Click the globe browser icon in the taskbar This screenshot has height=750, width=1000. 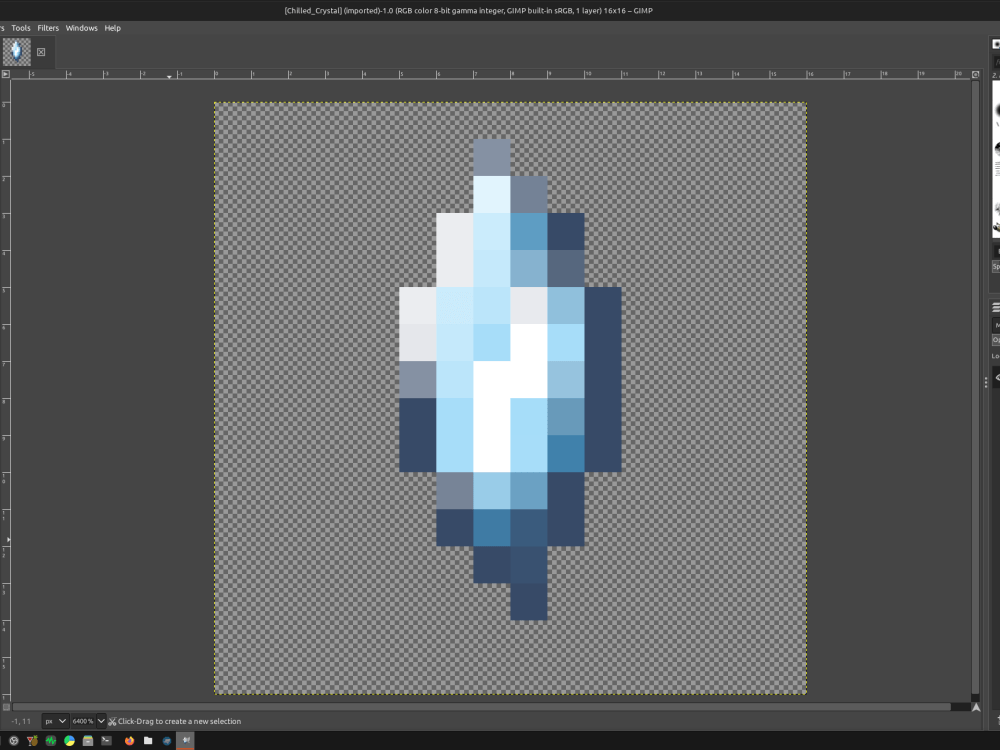point(167,740)
